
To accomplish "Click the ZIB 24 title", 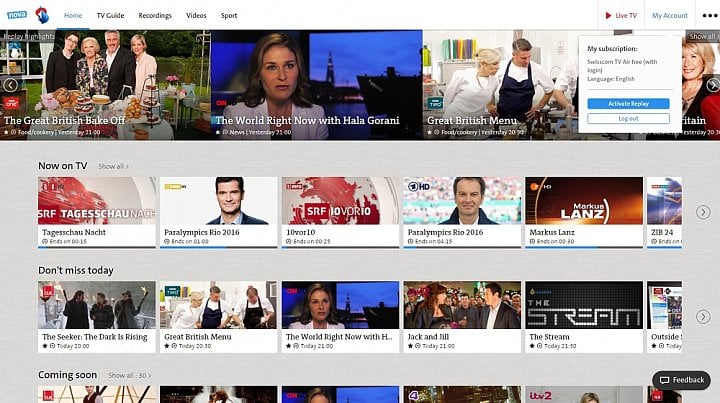I will [663, 232].
